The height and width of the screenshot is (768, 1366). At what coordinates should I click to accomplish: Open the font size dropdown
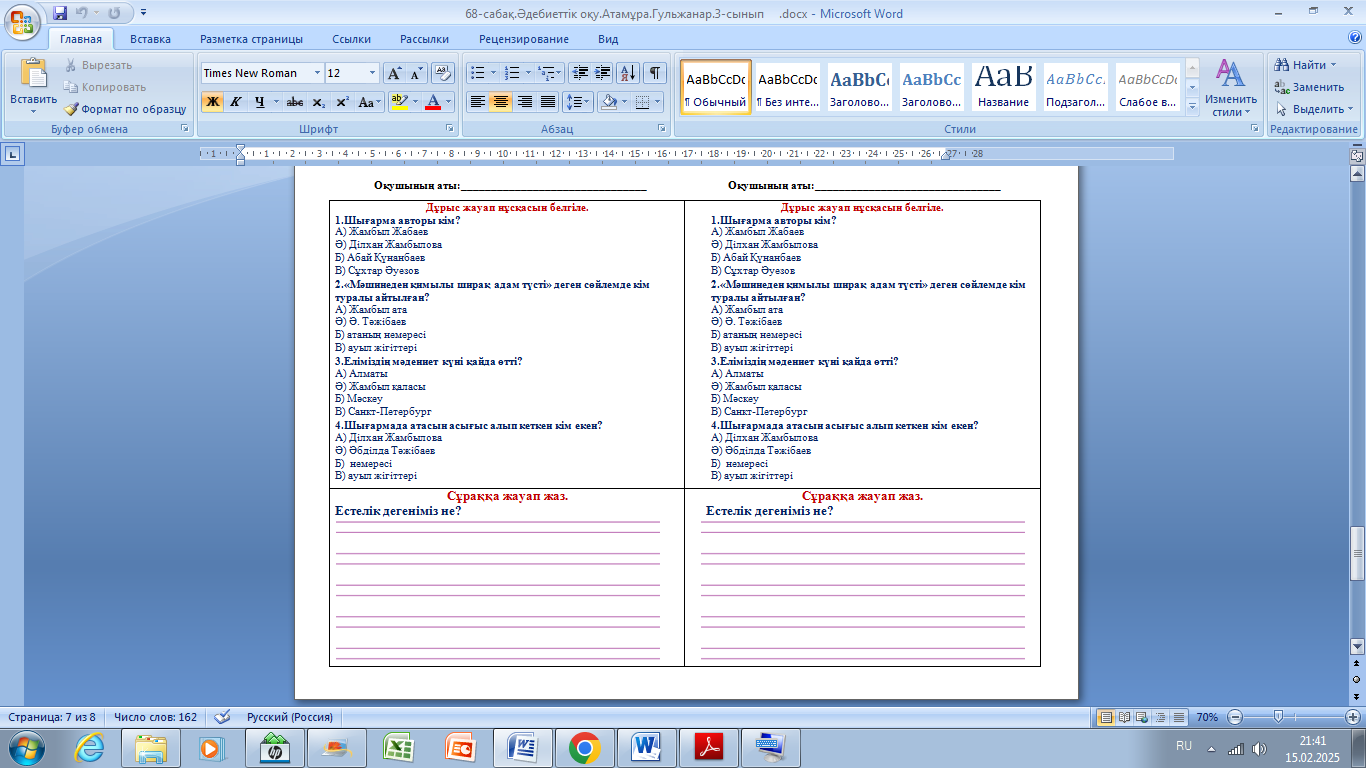(x=373, y=73)
